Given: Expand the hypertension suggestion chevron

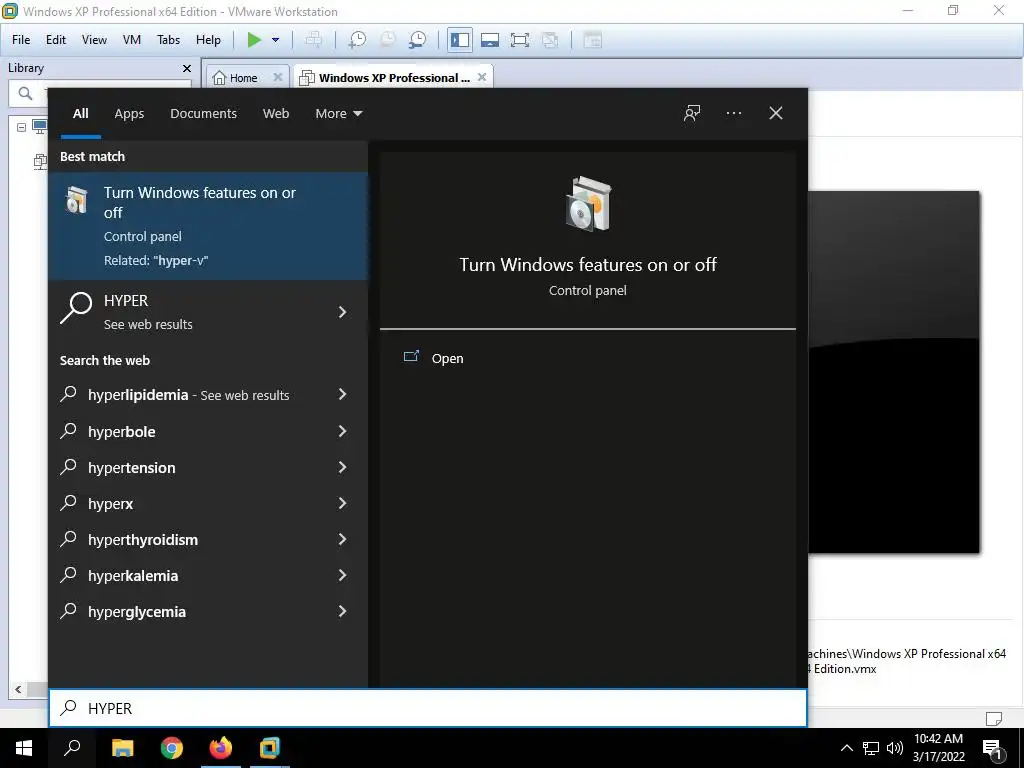Looking at the screenshot, I should pos(342,467).
